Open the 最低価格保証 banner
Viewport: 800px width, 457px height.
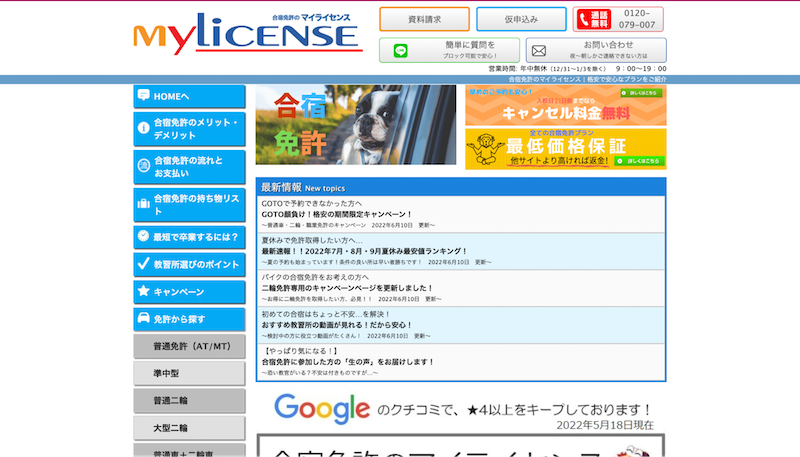pyautogui.click(x=565, y=149)
